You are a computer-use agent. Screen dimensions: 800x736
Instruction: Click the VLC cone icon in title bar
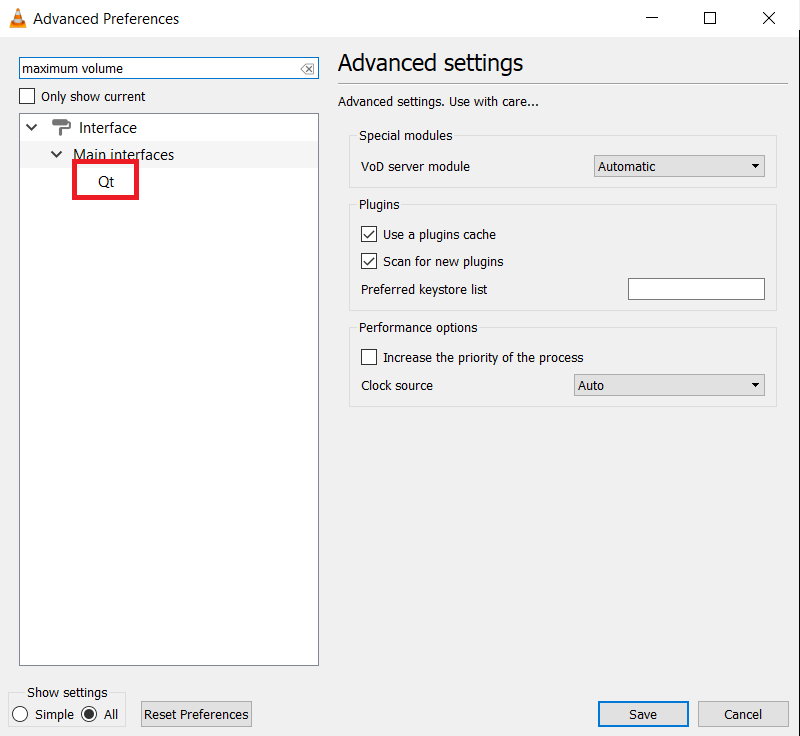pyautogui.click(x=17, y=18)
